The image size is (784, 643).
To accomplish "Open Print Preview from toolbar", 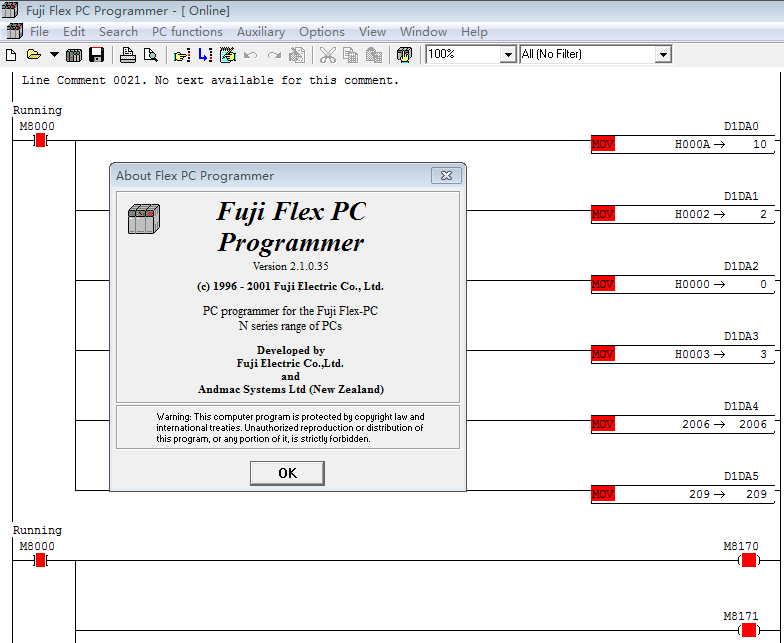I will tap(150, 54).
